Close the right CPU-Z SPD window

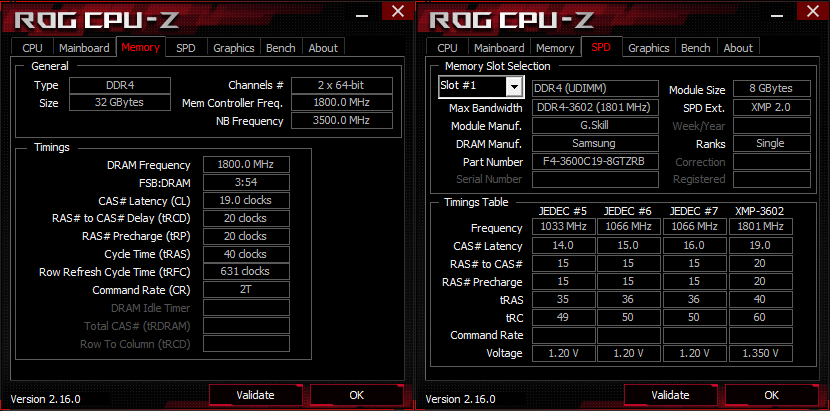click(x=815, y=12)
